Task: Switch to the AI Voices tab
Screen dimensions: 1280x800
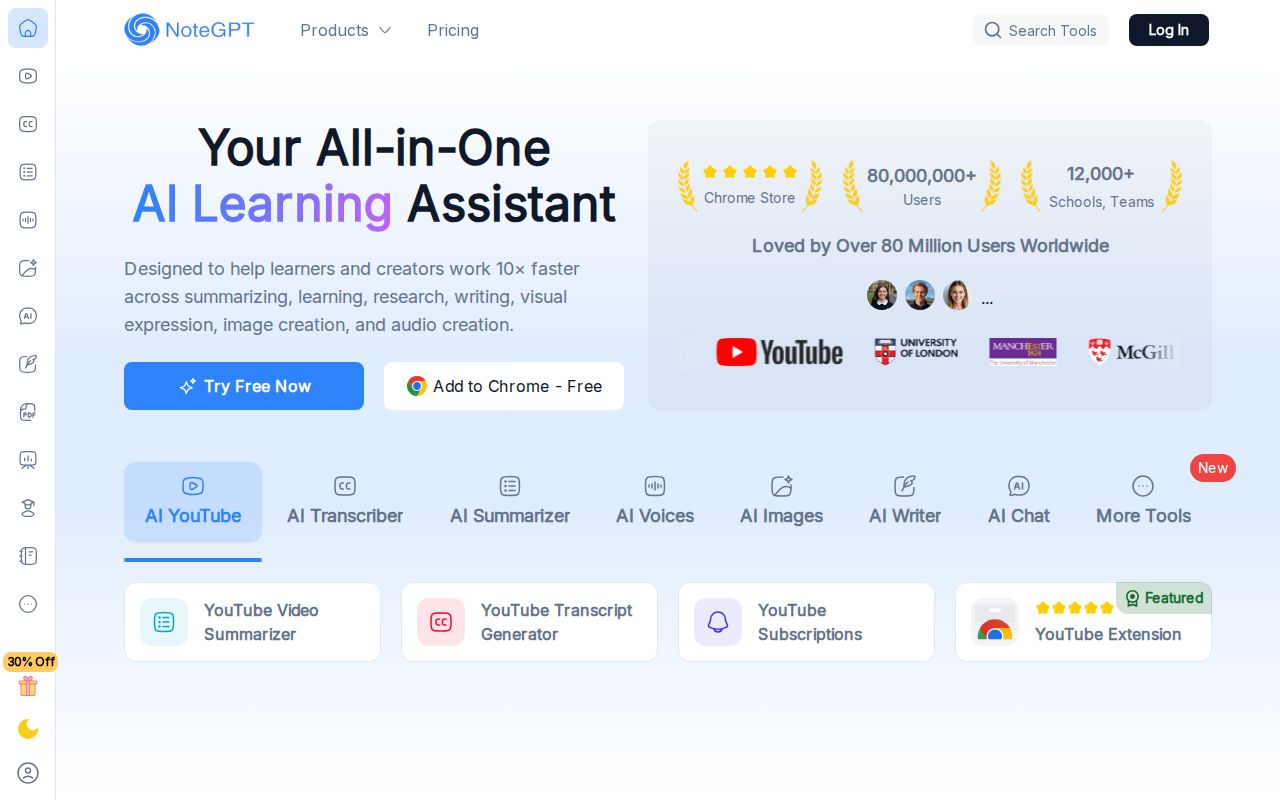Action: coord(655,502)
